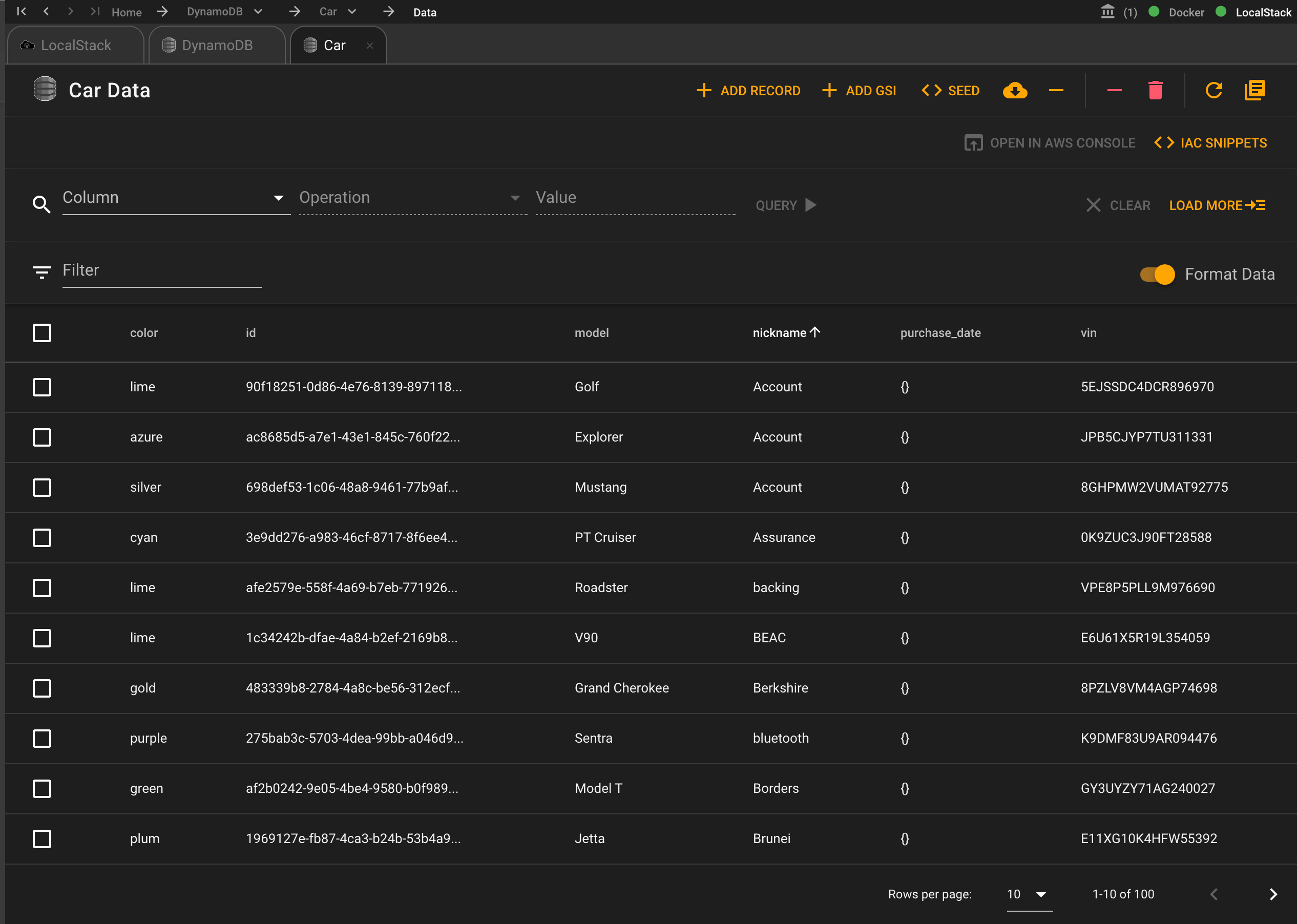Select the Golf row checkbox
Screen dimensions: 1297x924
[x=41, y=387]
